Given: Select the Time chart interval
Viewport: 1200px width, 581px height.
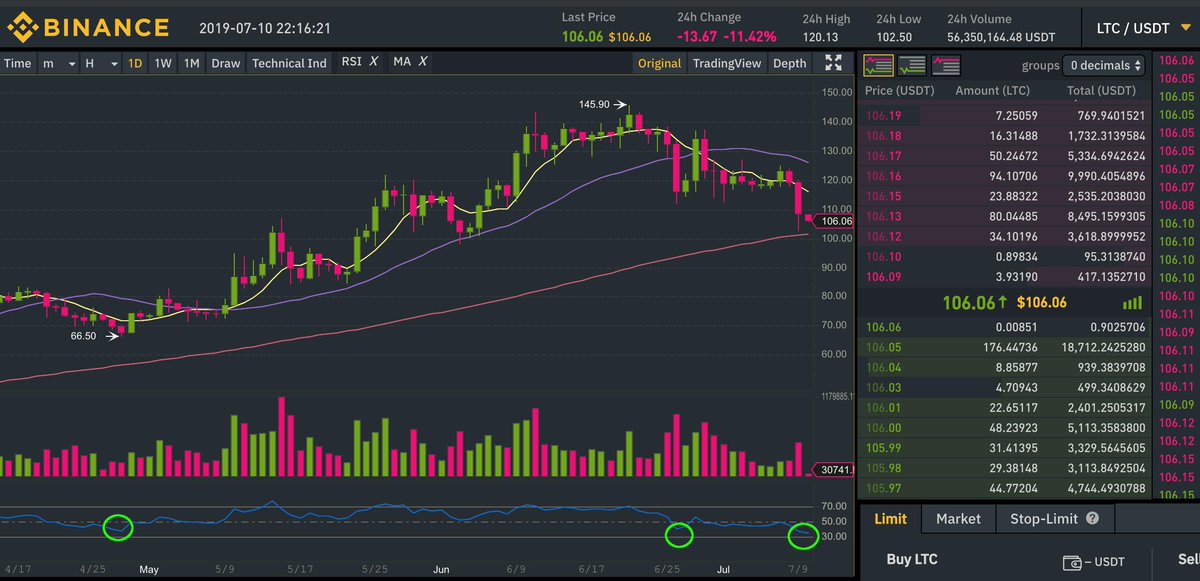Looking at the screenshot, I should coord(18,63).
